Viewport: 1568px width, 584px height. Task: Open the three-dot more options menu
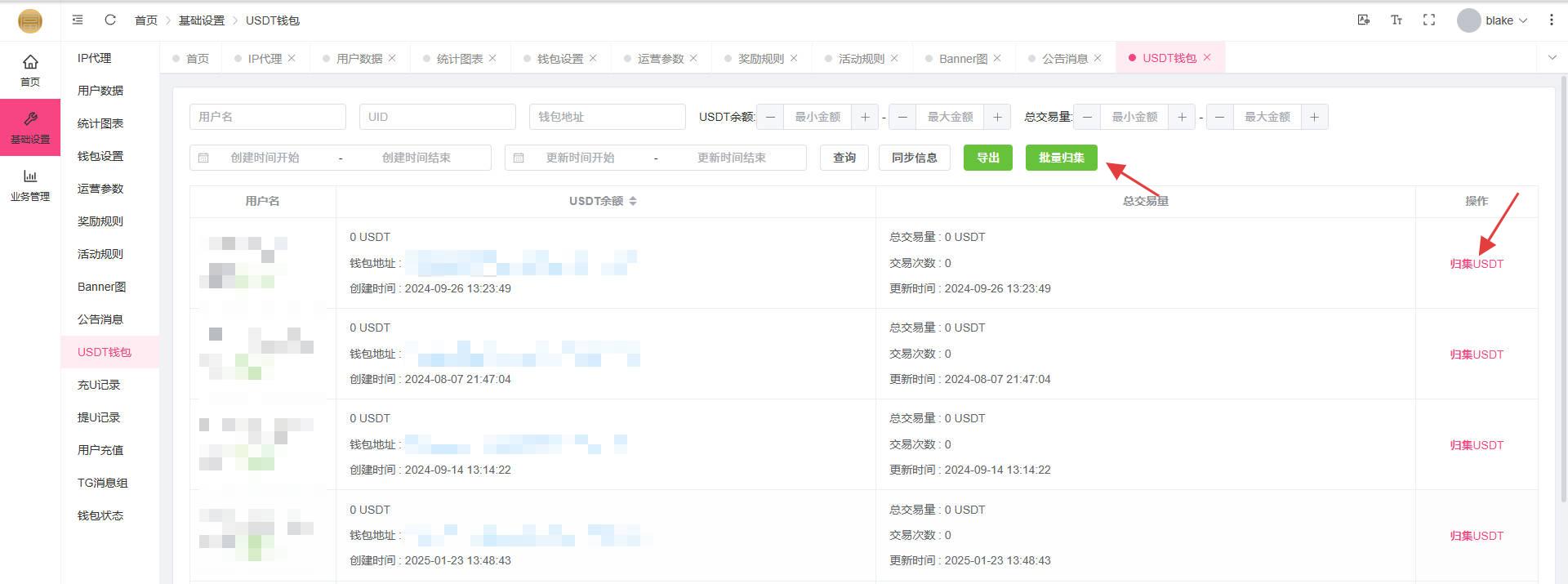tap(1551, 20)
